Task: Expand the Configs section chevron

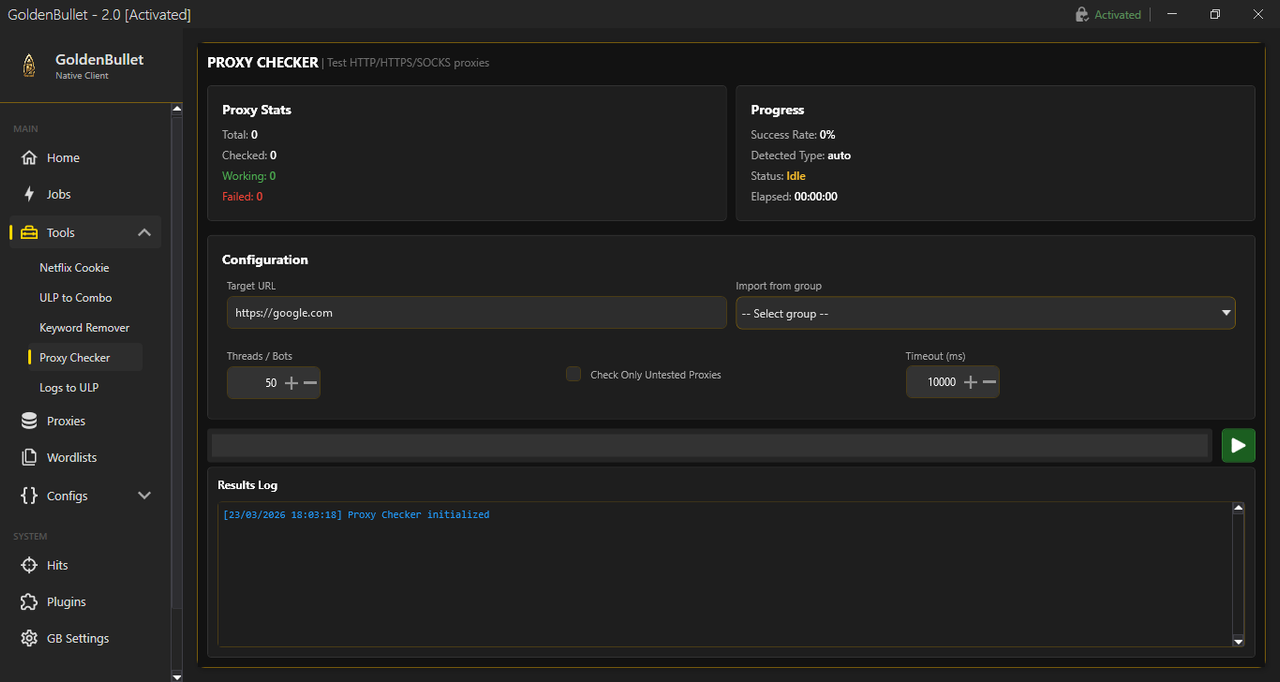Action: pos(144,495)
